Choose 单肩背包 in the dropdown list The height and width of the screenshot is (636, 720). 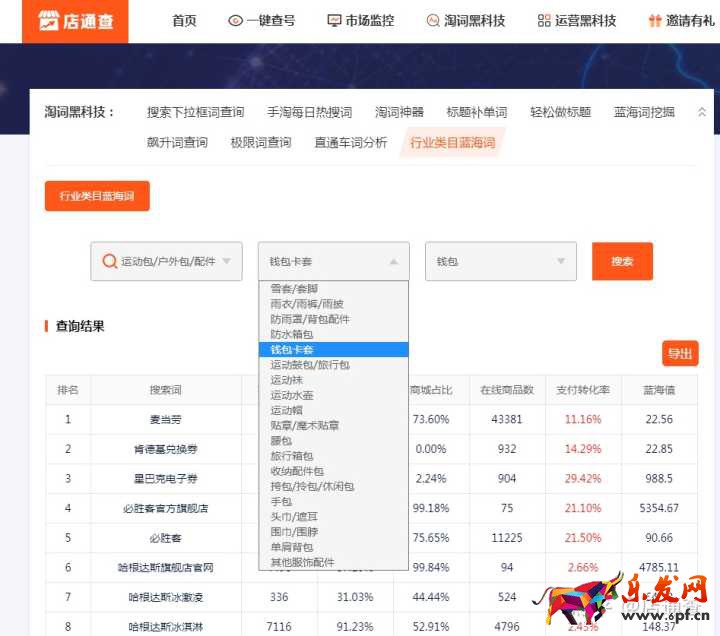click(290, 547)
